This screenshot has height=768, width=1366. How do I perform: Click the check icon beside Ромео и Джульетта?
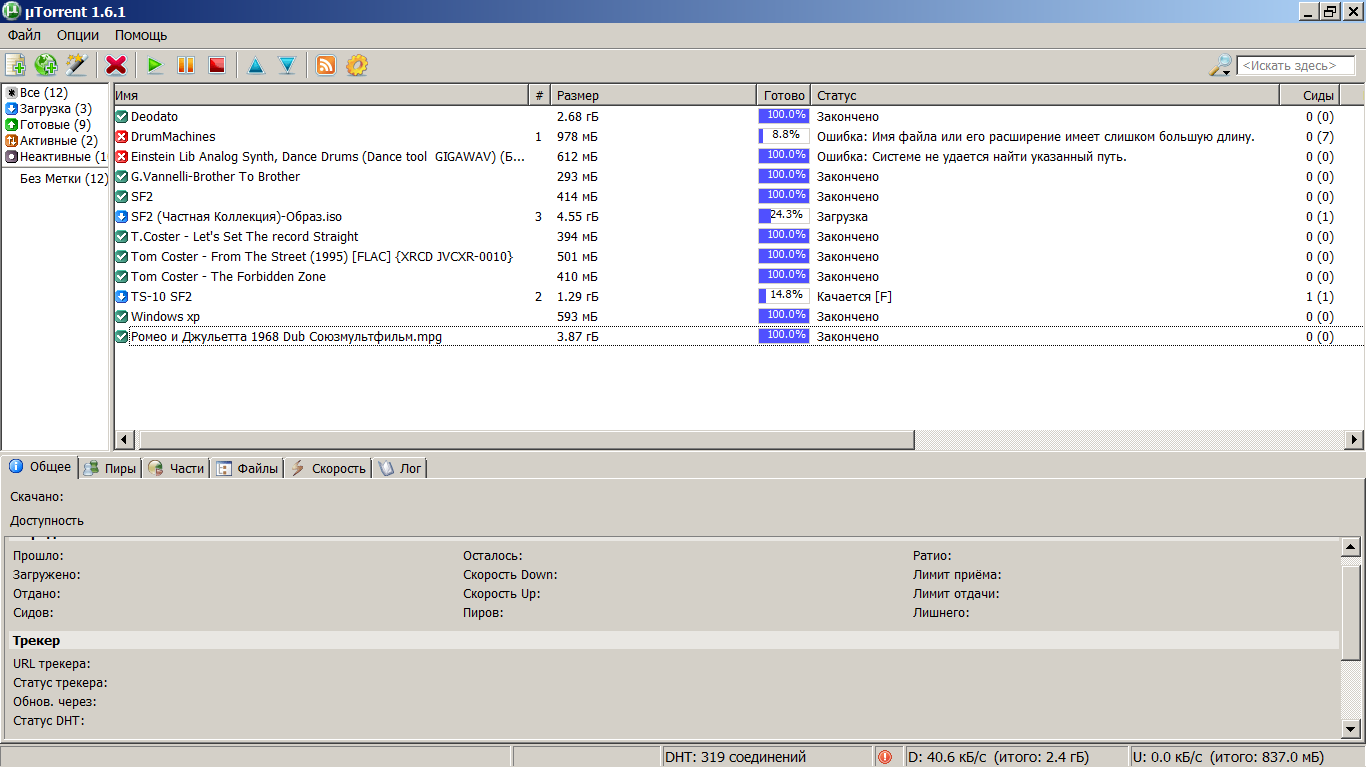click(x=122, y=337)
